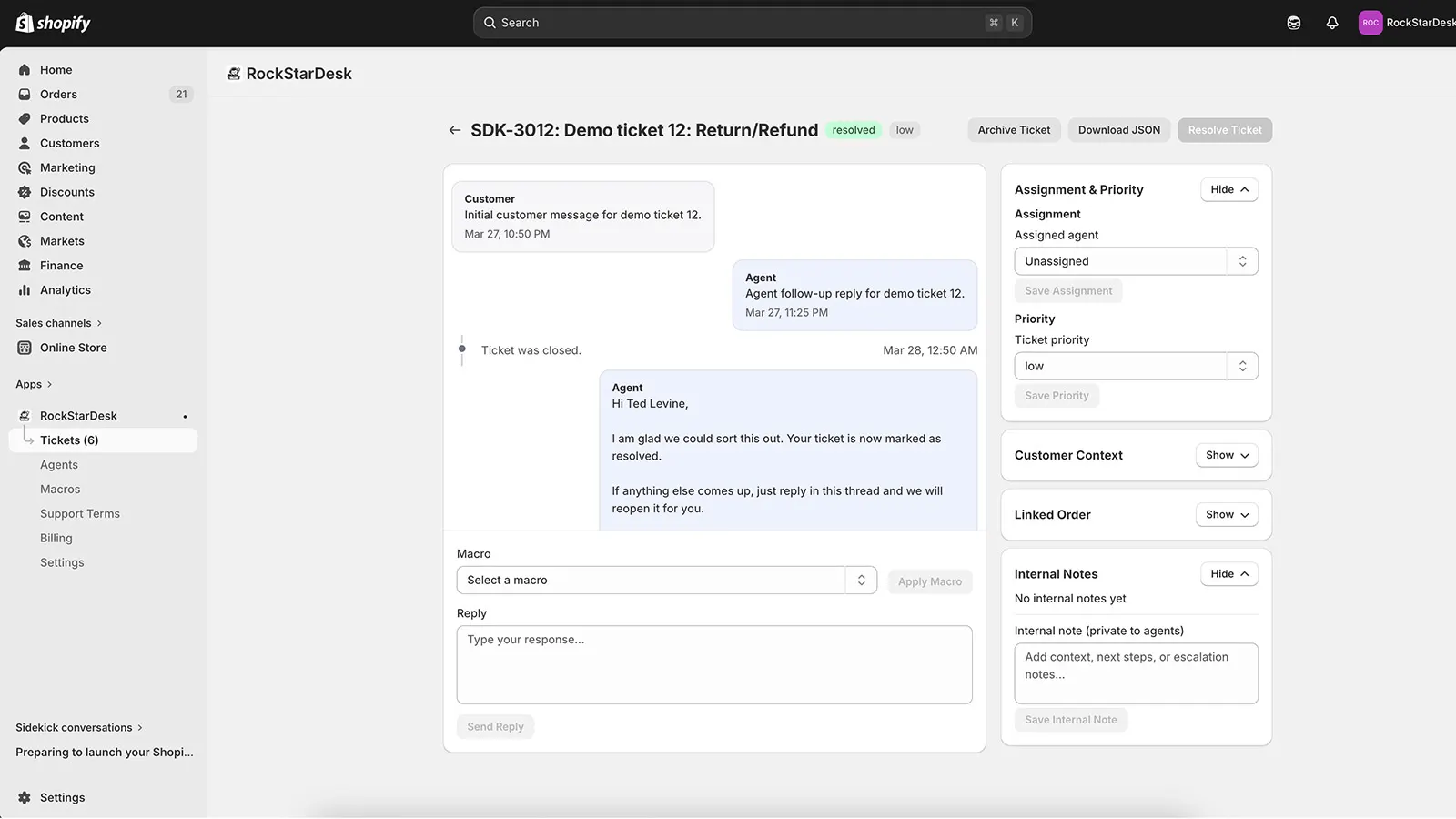Expand the Linked Order section

(x=1227, y=515)
